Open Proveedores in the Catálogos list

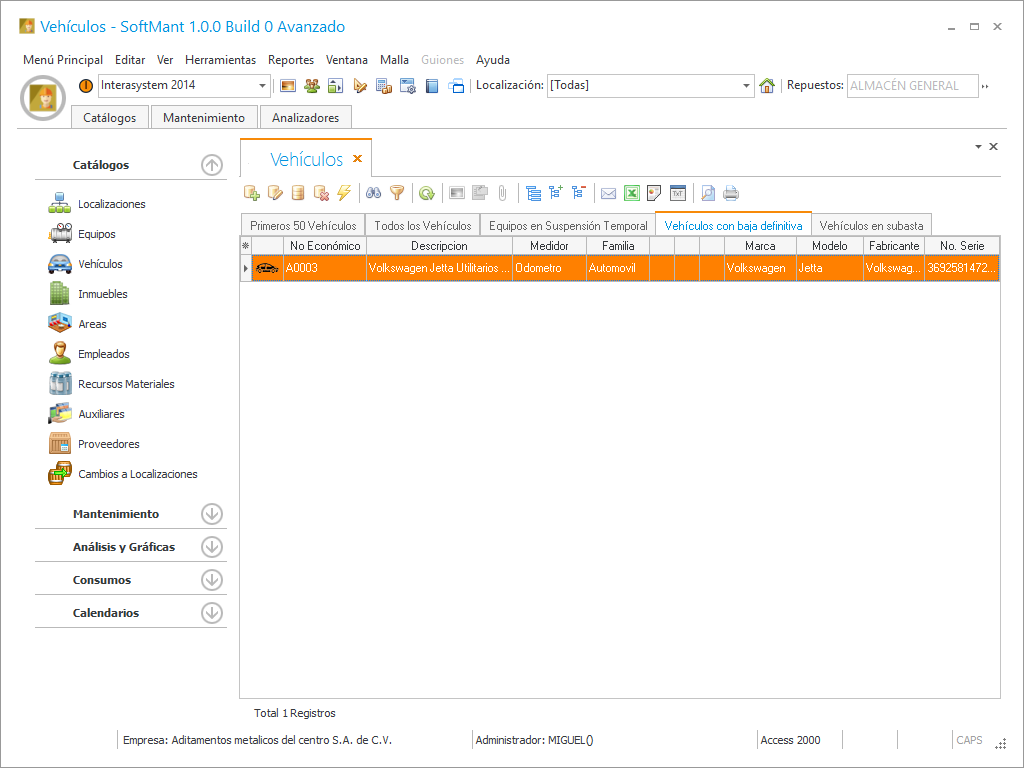point(109,444)
